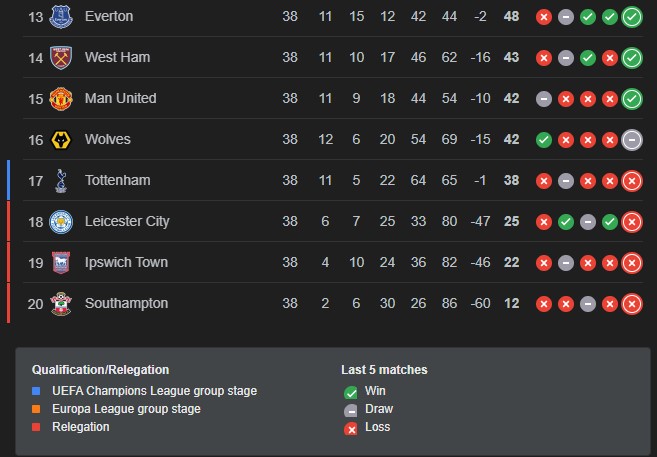
Task: Click the orange Europa League legend swatch
Action: click(37, 409)
